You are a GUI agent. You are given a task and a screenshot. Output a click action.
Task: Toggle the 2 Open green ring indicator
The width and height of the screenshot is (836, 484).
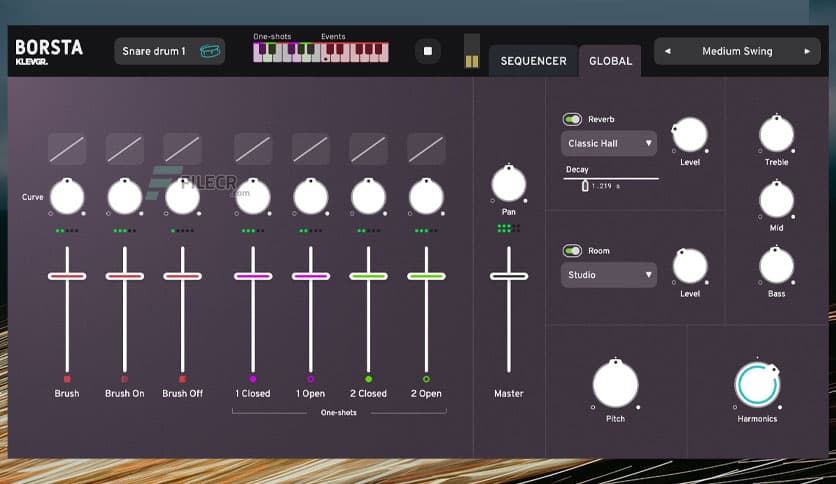[426, 379]
